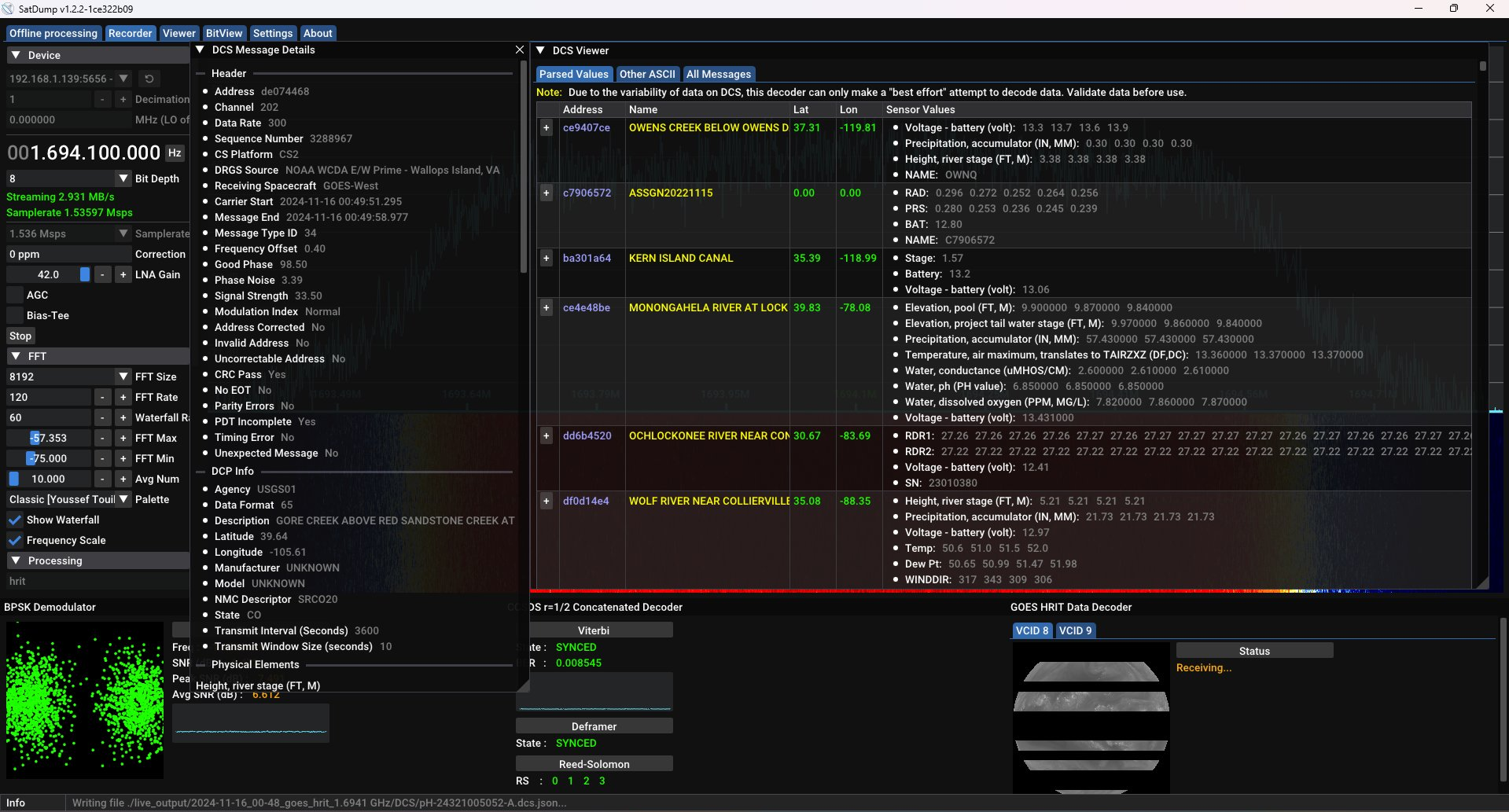Decrease LNA Gain with minus button

[102, 274]
